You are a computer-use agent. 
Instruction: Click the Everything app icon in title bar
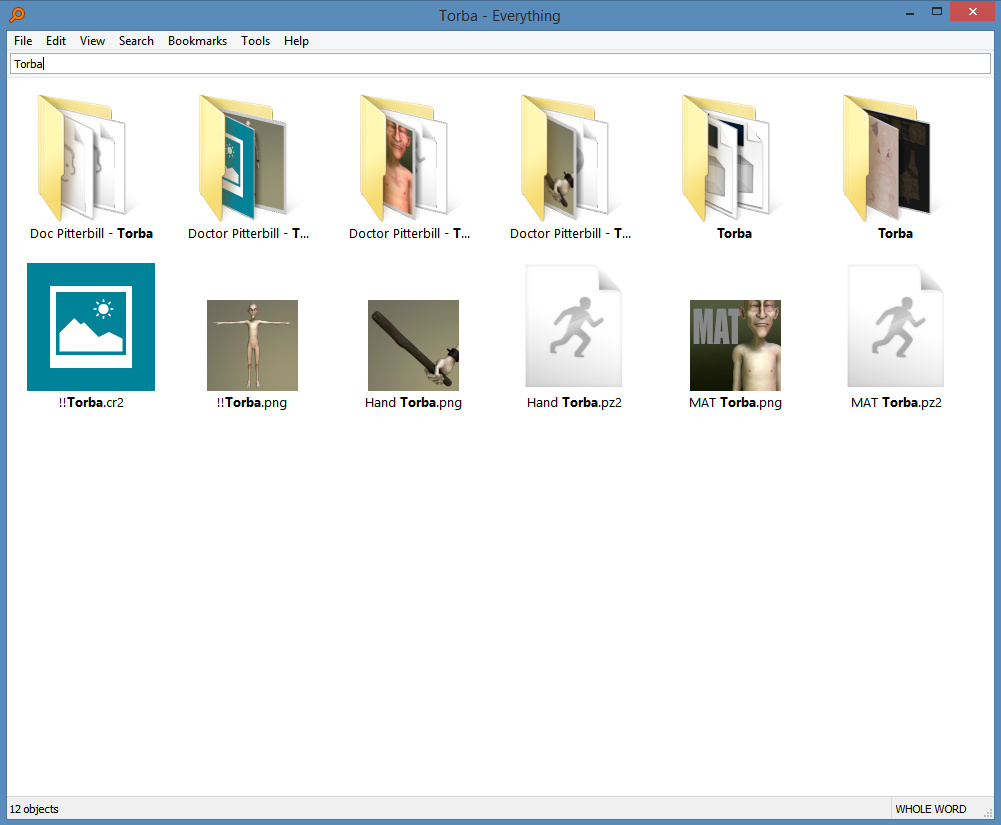tap(17, 15)
